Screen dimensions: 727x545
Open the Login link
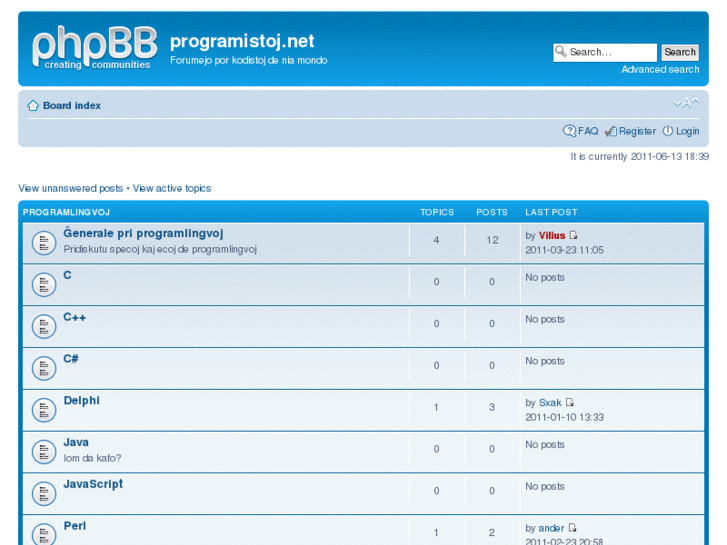(x=687, y=131)
